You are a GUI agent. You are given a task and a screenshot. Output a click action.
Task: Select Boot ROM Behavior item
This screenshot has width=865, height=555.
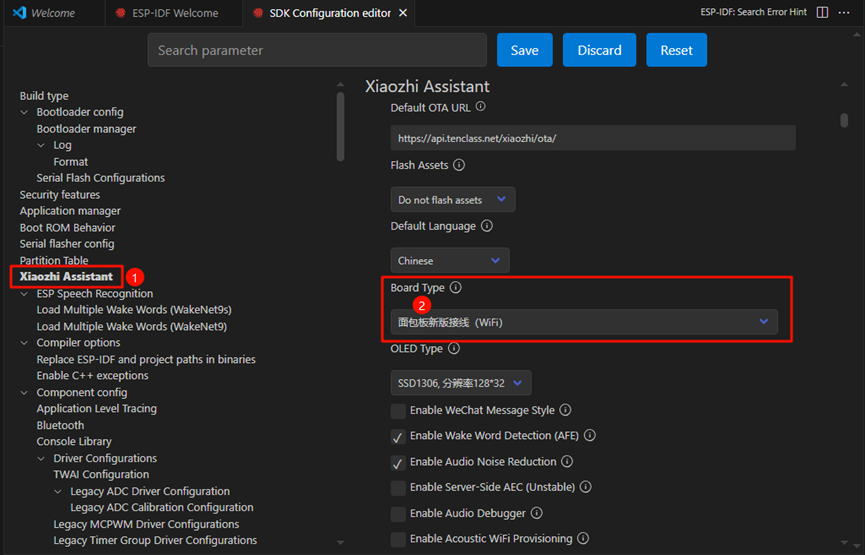(67, 227)
